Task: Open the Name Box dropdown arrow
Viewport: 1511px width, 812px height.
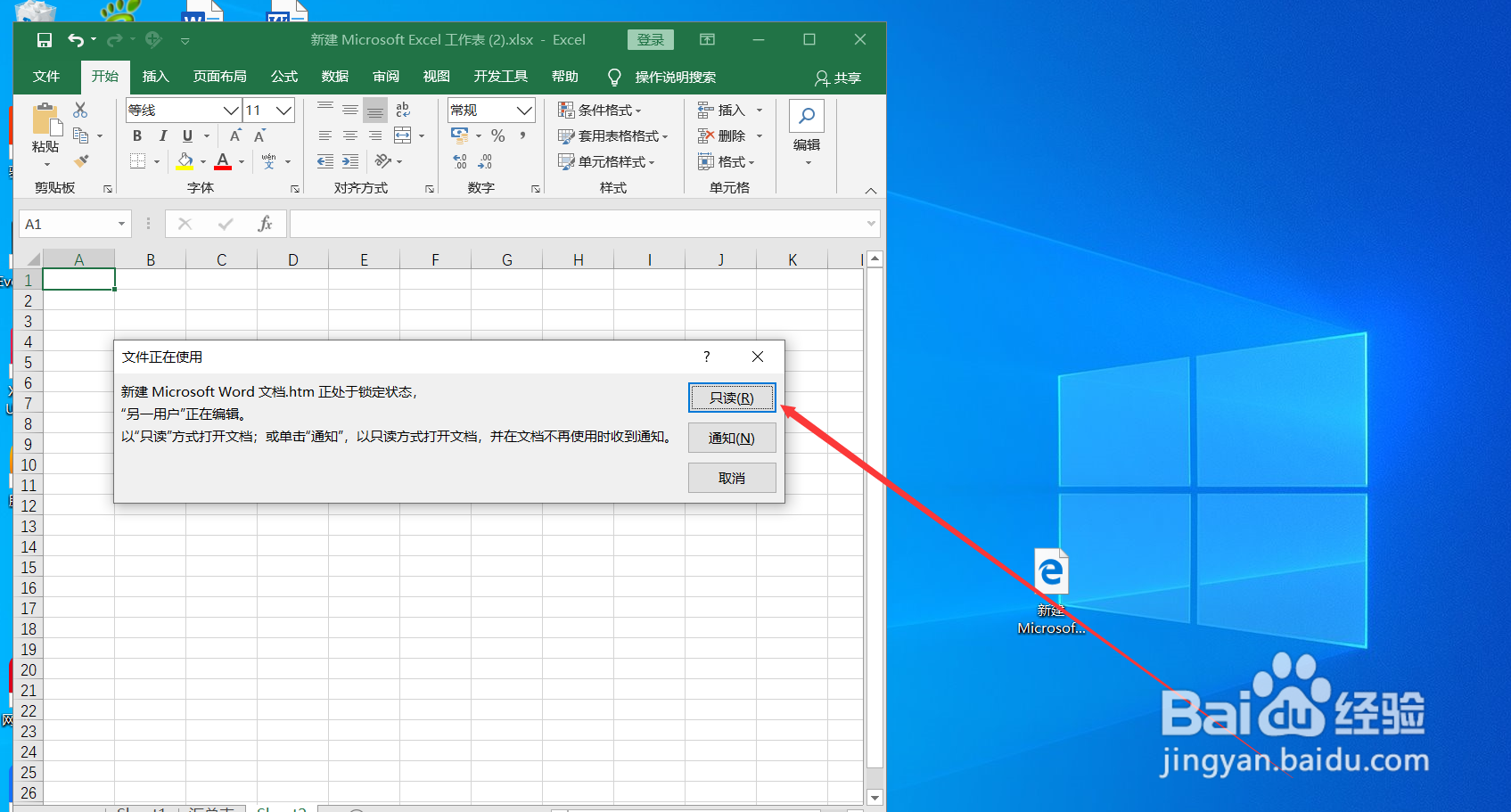Action: (x=123, y=223)
